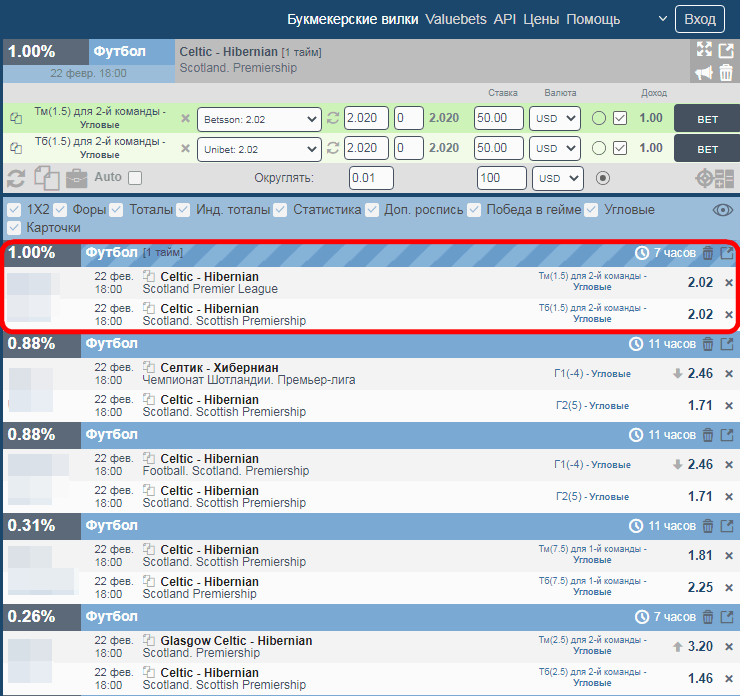Open the Betsson: 2.02 bookmaker dropdown

tap(259, 119)
